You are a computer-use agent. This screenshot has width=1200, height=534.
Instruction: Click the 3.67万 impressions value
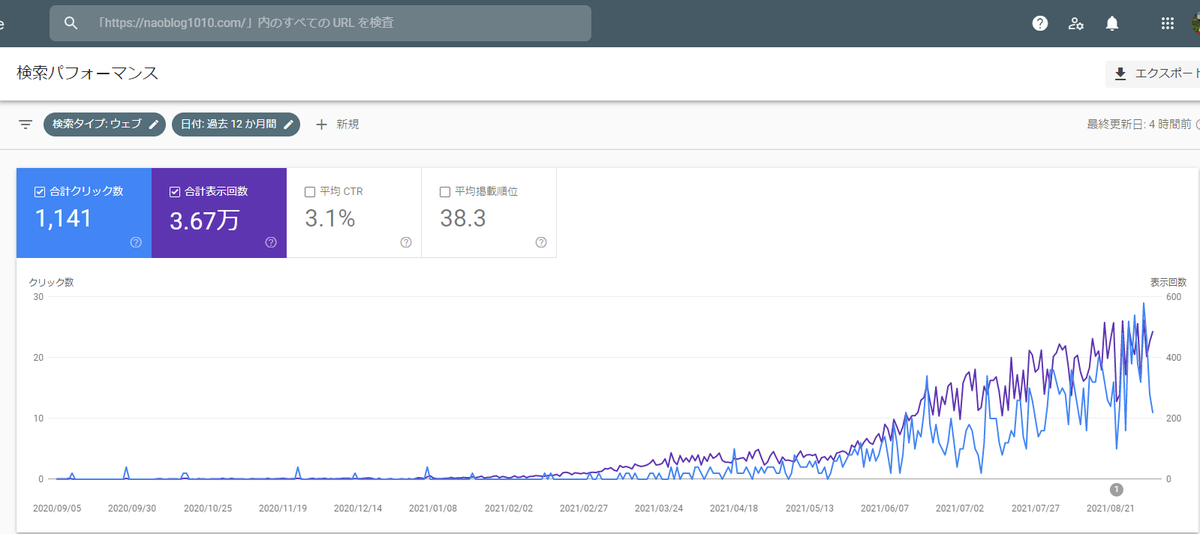[204, 220]
